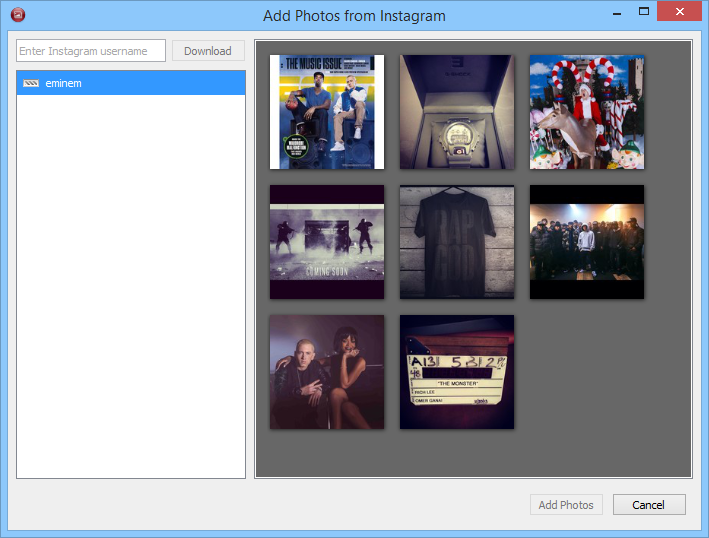Select the Coming Soon soldiers photo
This screenshot has width=709, height=538.
327,242
